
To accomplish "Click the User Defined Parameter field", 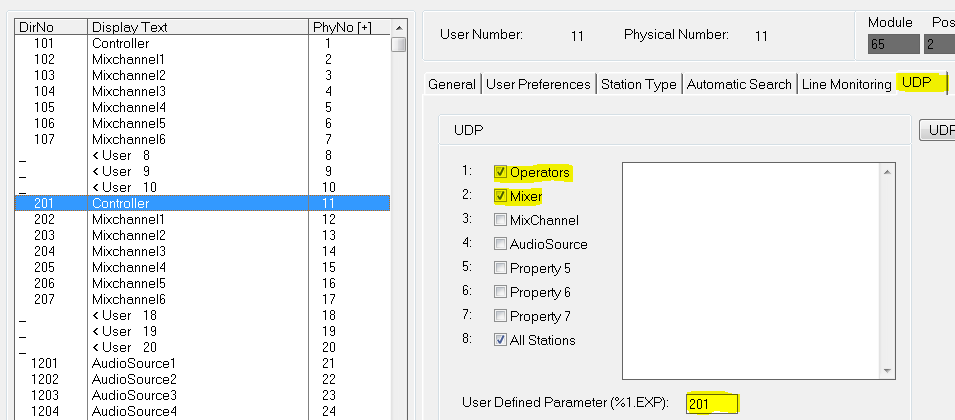I will tap(712, 403).
